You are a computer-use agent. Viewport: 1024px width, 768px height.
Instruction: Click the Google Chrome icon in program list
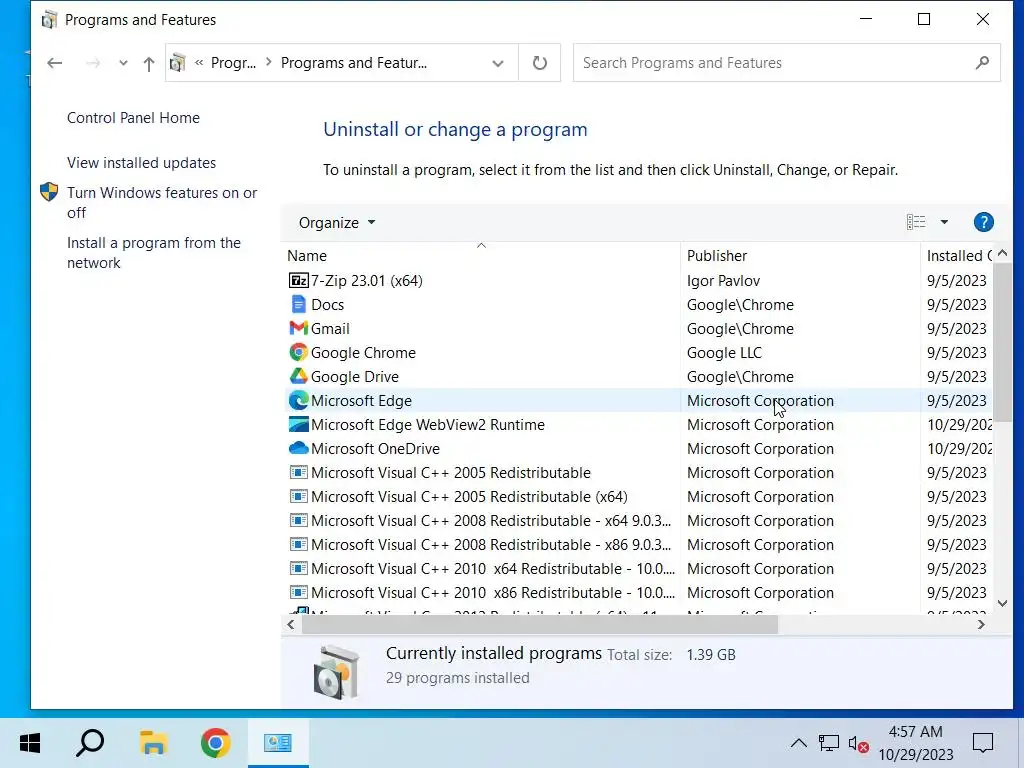pos(298,353)
